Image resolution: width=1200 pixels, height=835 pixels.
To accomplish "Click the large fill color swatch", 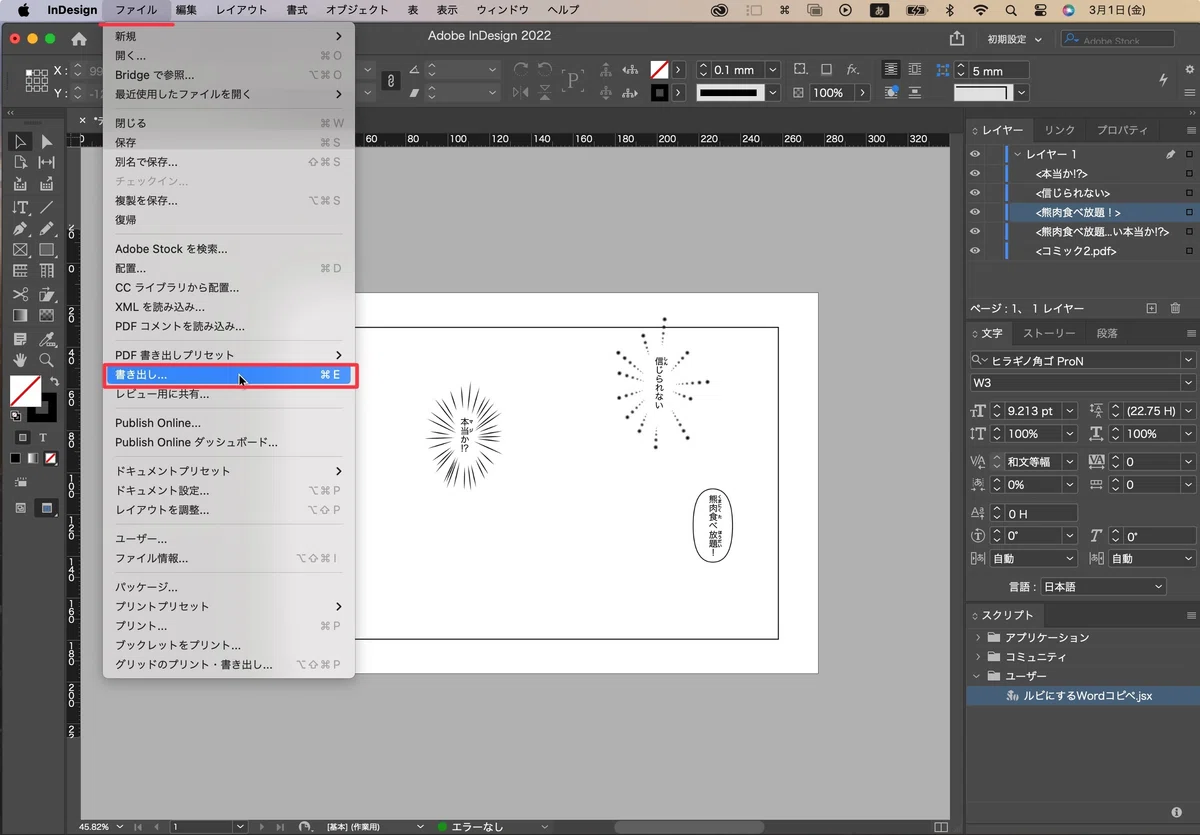I will [x=25, y=391].
